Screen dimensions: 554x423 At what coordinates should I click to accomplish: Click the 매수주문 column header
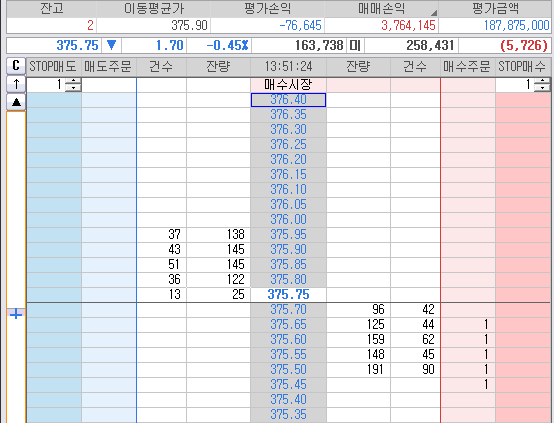(468, 66)
